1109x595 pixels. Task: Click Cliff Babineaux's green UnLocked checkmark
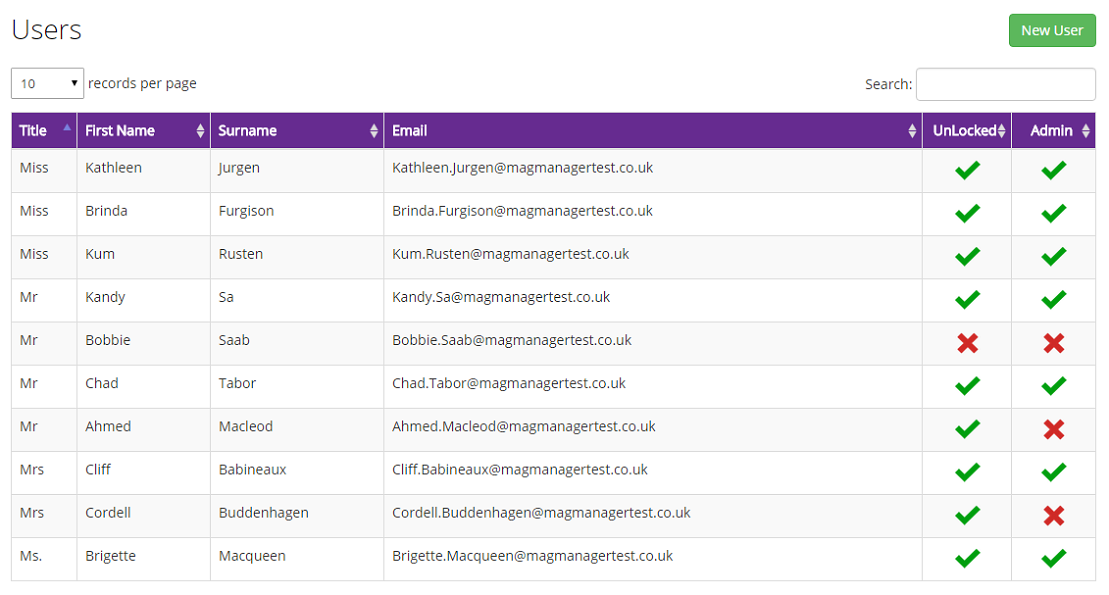tap(966, 472)
